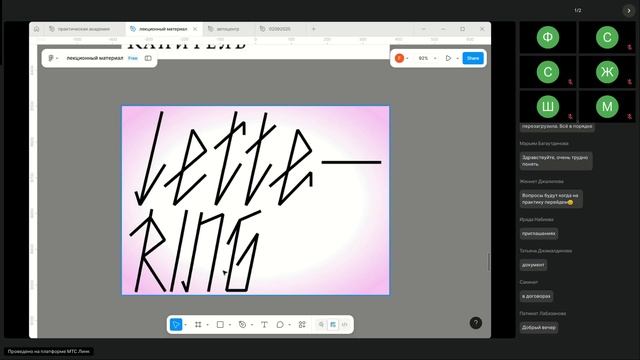
Task: Click file name 'лекционный материал' in header
Action: pyautogui.click(x=95, y=58)
